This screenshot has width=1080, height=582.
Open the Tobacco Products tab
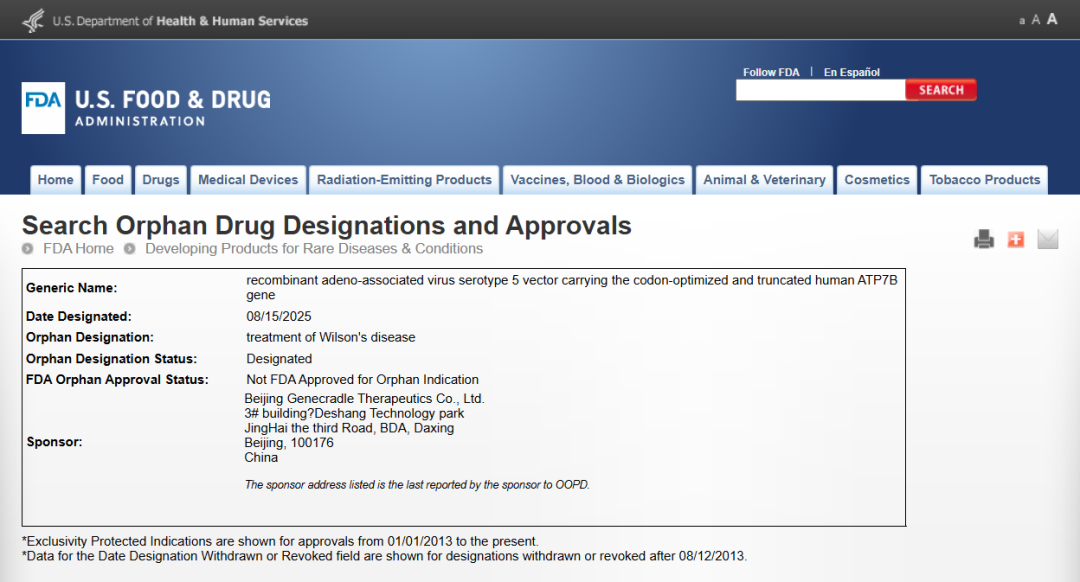(x=984, y=180)
